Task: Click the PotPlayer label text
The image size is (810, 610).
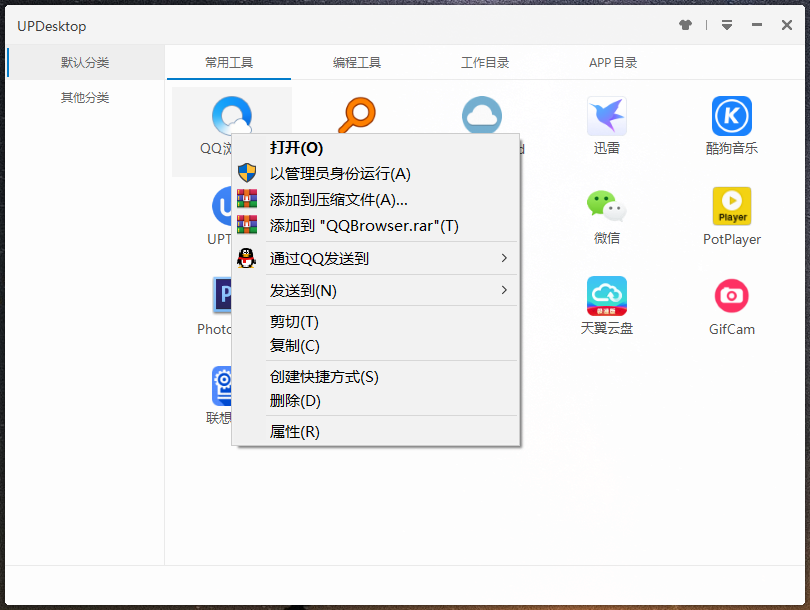Action: (731, 239)
